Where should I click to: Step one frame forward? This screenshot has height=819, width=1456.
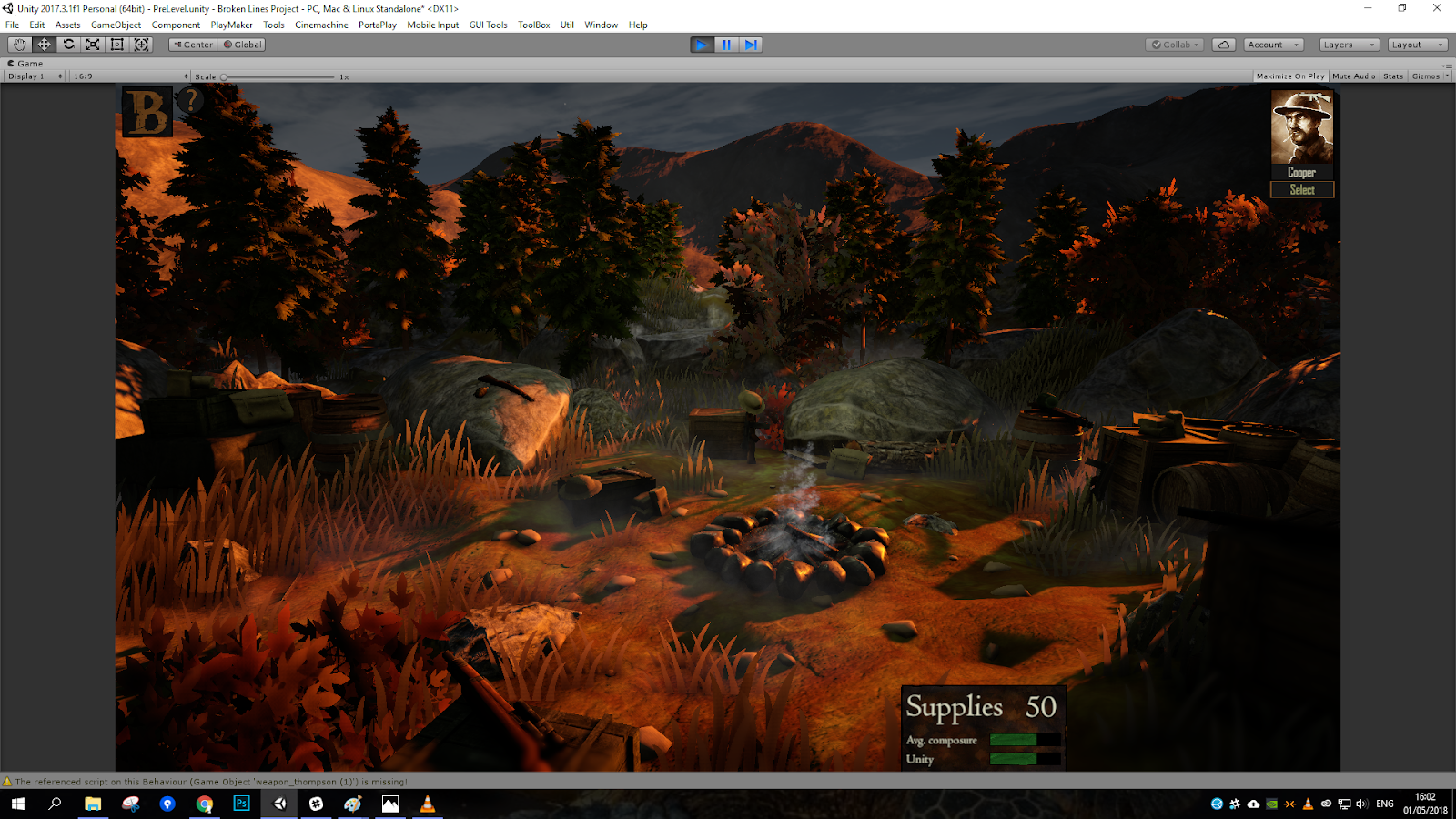pos(751,45)
